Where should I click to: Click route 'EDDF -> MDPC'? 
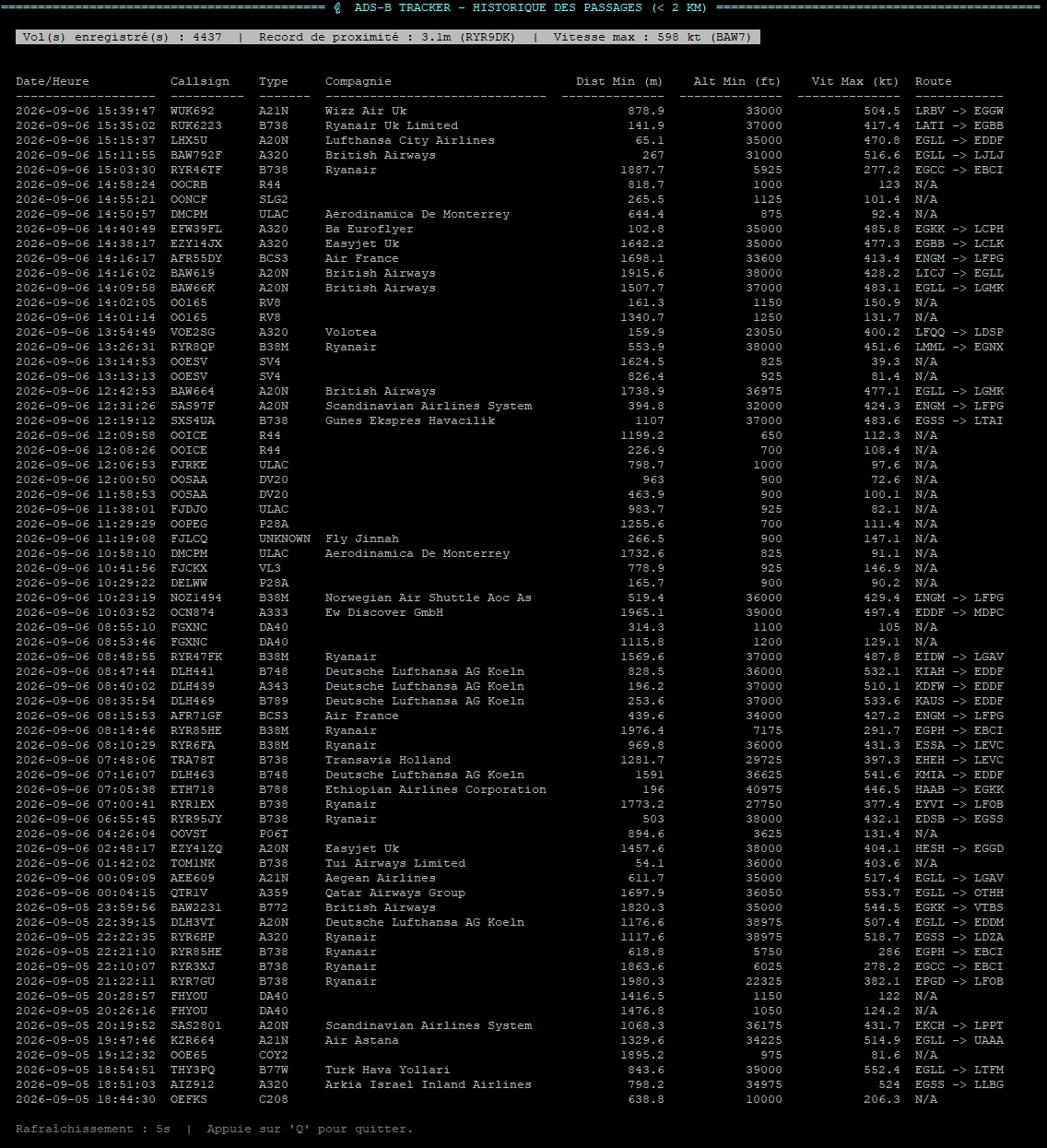click(959, 612)
